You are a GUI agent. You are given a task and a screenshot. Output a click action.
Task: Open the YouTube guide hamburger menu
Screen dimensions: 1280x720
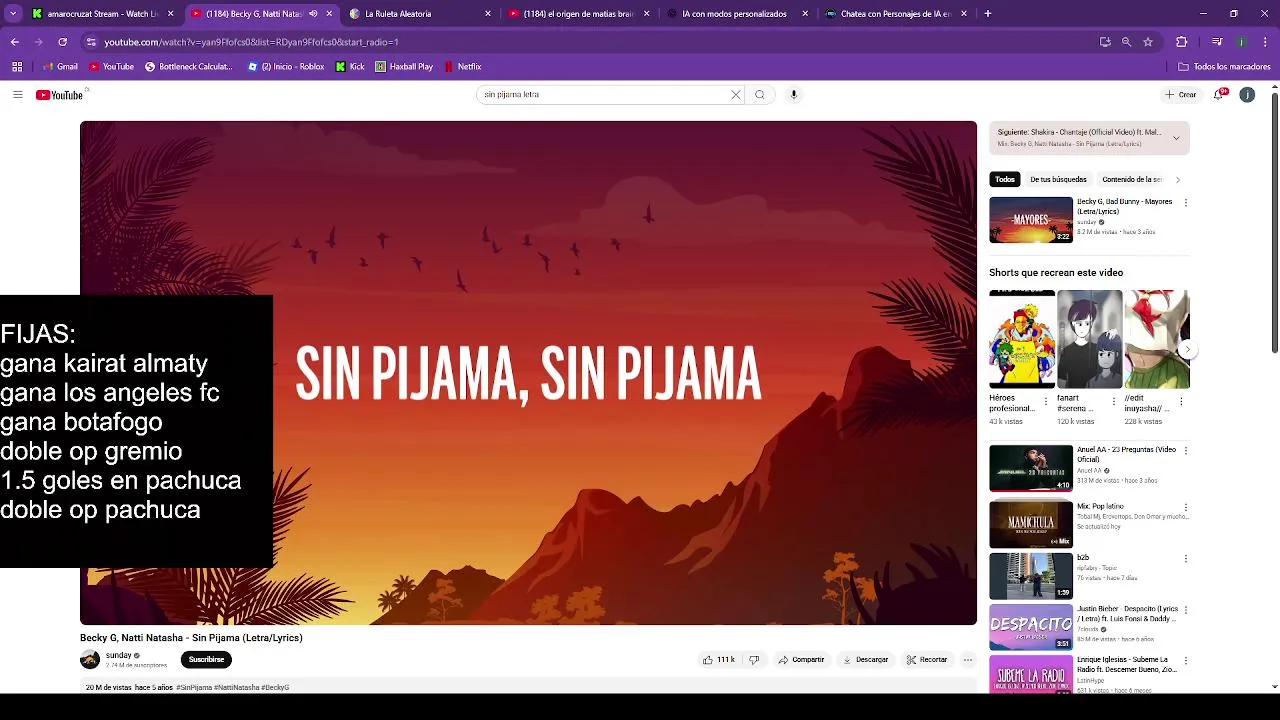coord(17,95)
